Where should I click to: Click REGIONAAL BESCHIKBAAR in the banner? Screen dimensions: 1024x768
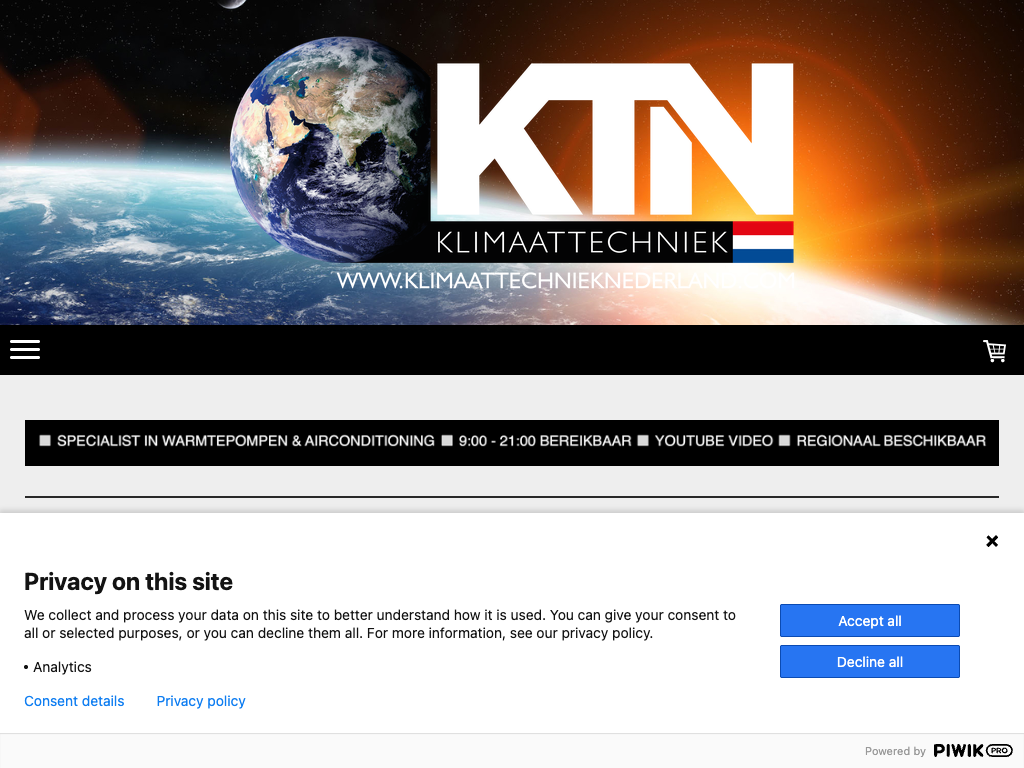pos(891,441)
